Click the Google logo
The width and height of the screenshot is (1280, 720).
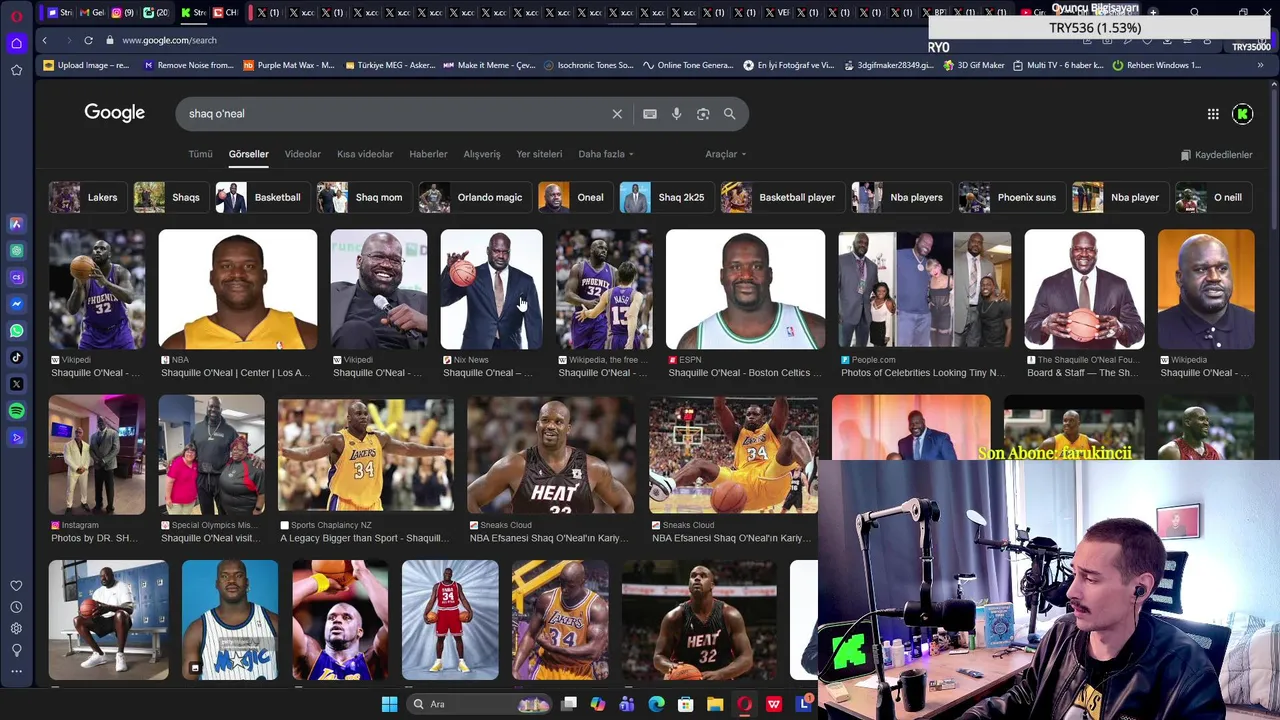(x=114, y=113)
